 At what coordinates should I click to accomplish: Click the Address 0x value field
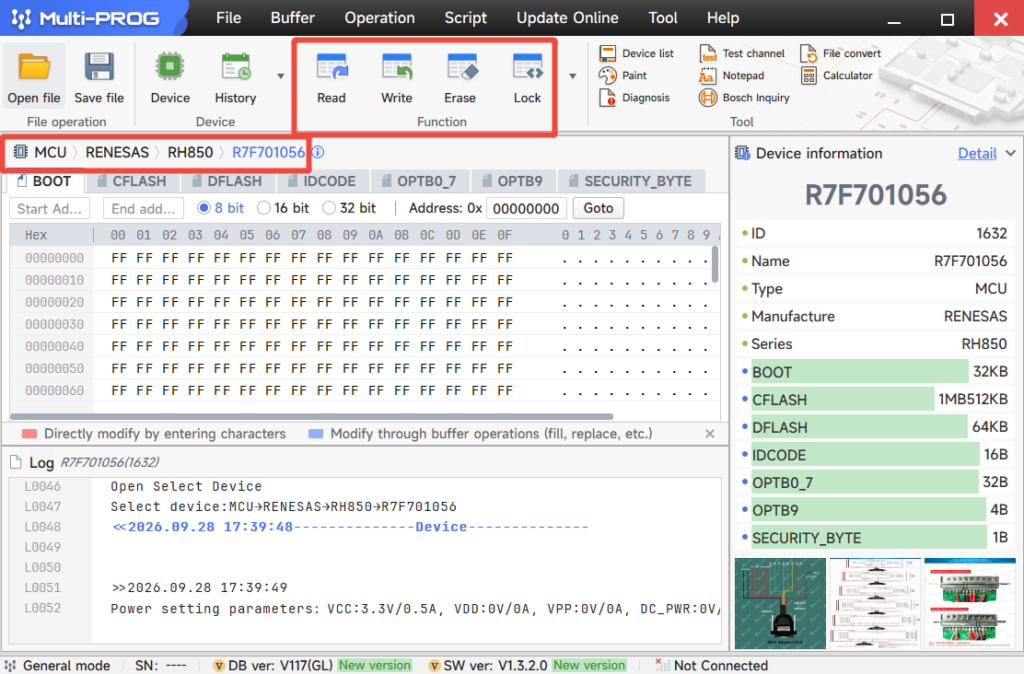(x=526, y=209)
